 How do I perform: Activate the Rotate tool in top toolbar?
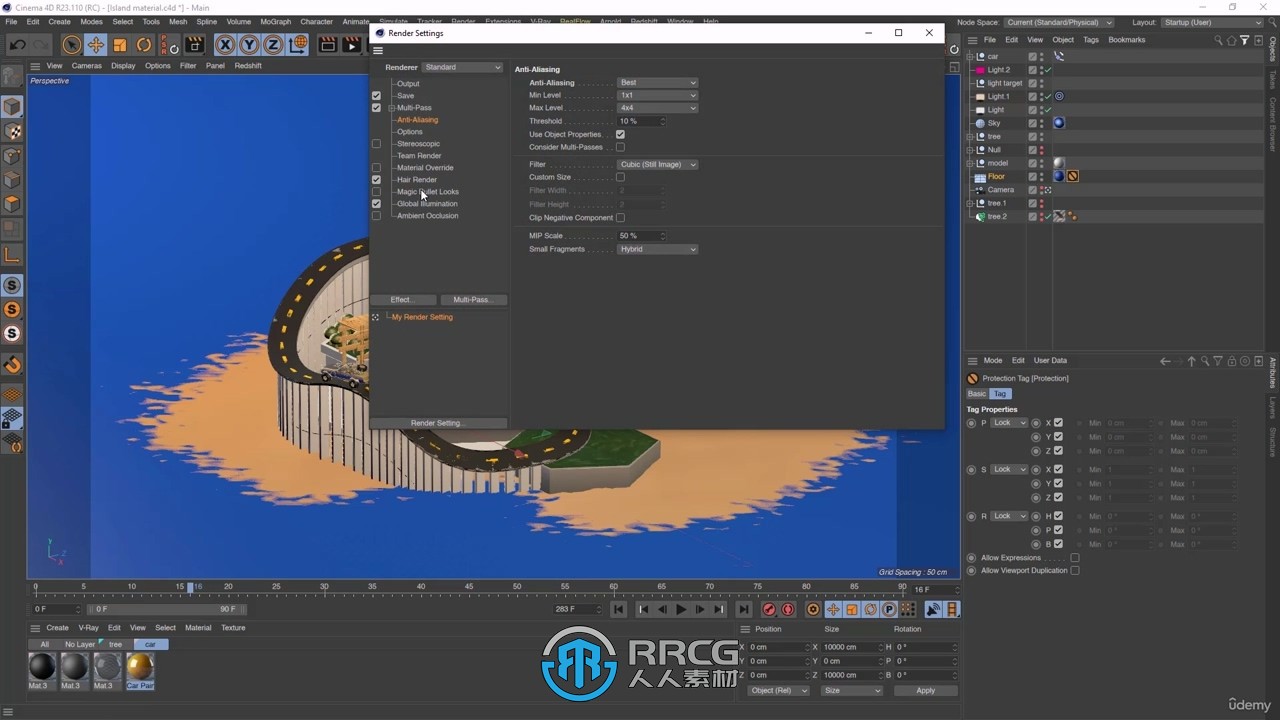(144, 45)
